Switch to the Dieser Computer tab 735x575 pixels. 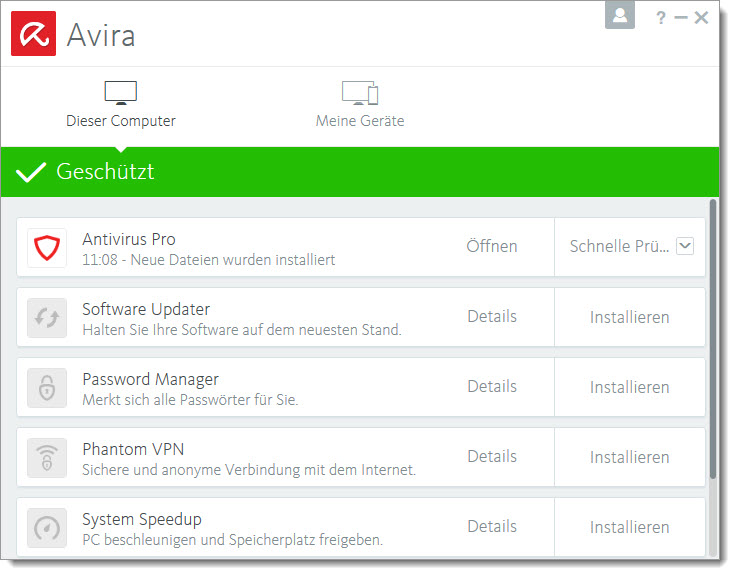pos(120,105)
